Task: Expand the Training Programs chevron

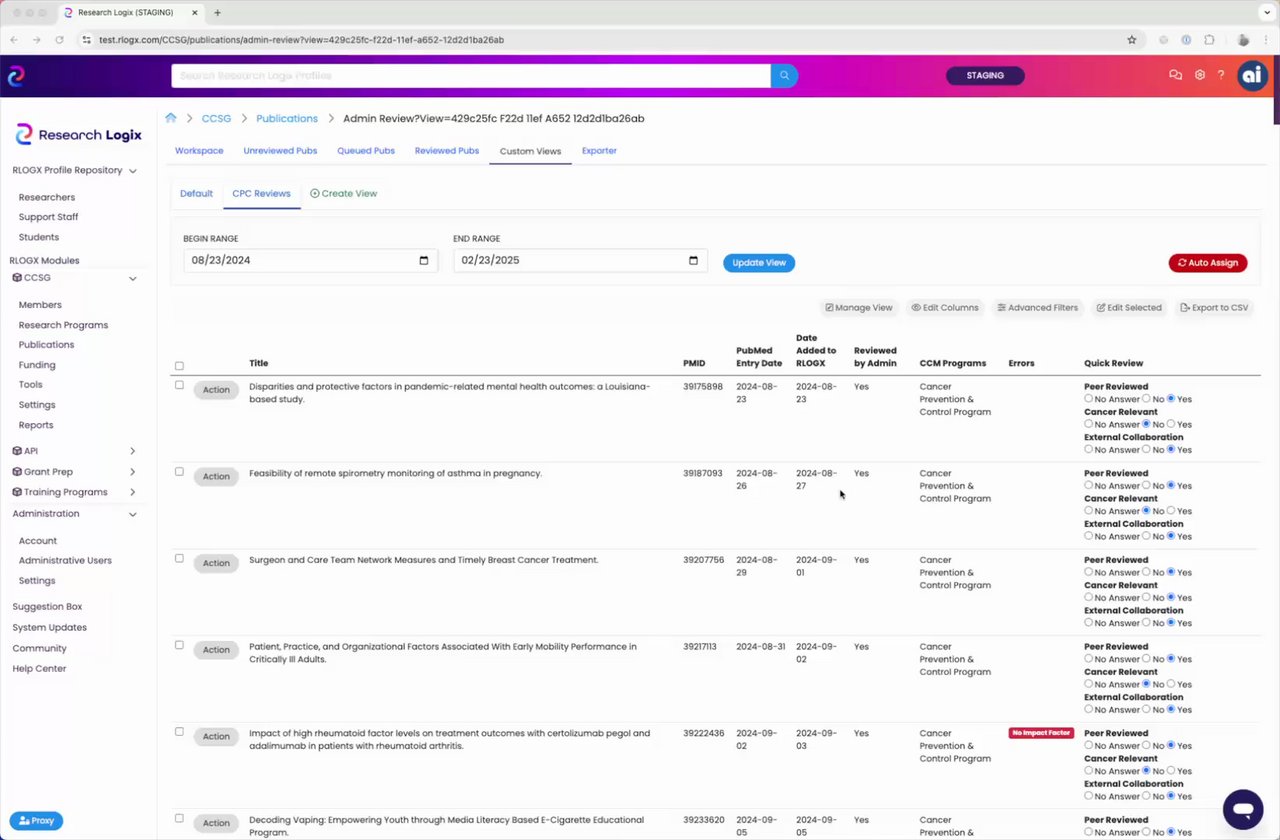Action: tap(133, 492)
